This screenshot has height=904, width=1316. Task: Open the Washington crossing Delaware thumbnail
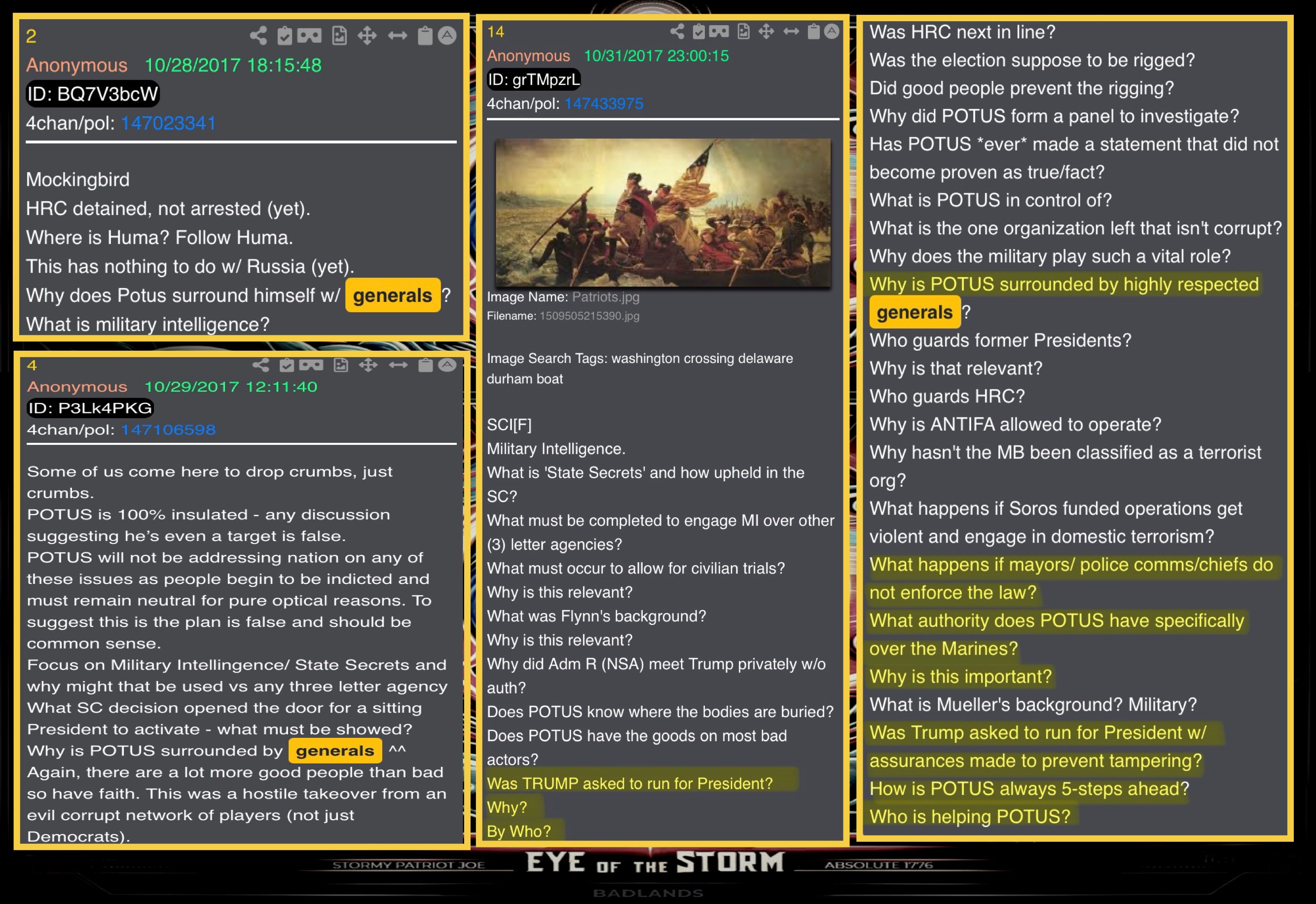pos(663,213)
